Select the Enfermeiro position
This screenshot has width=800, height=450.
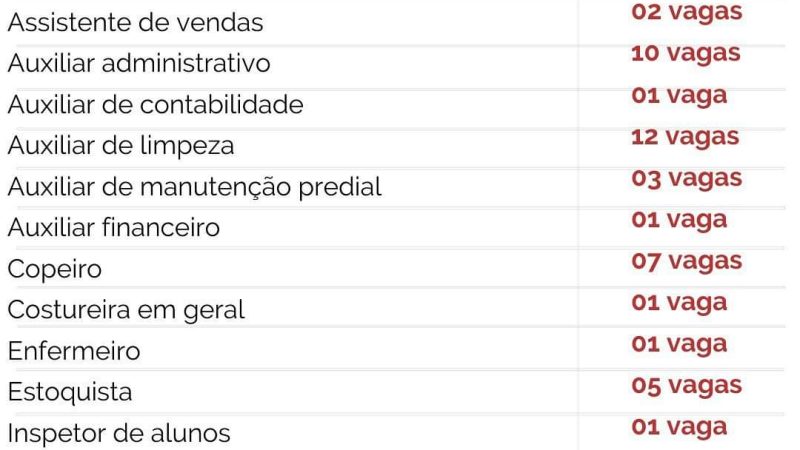coord(75,352)
